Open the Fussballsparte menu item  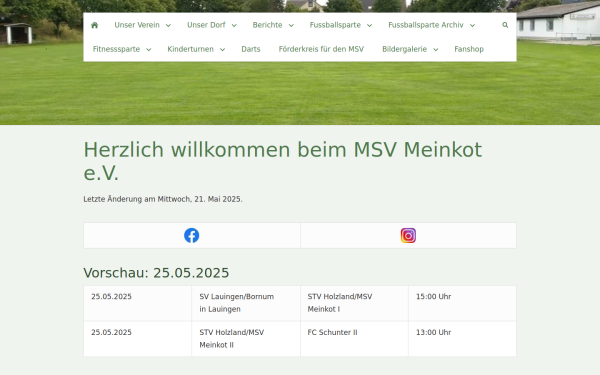pos(335,25)
